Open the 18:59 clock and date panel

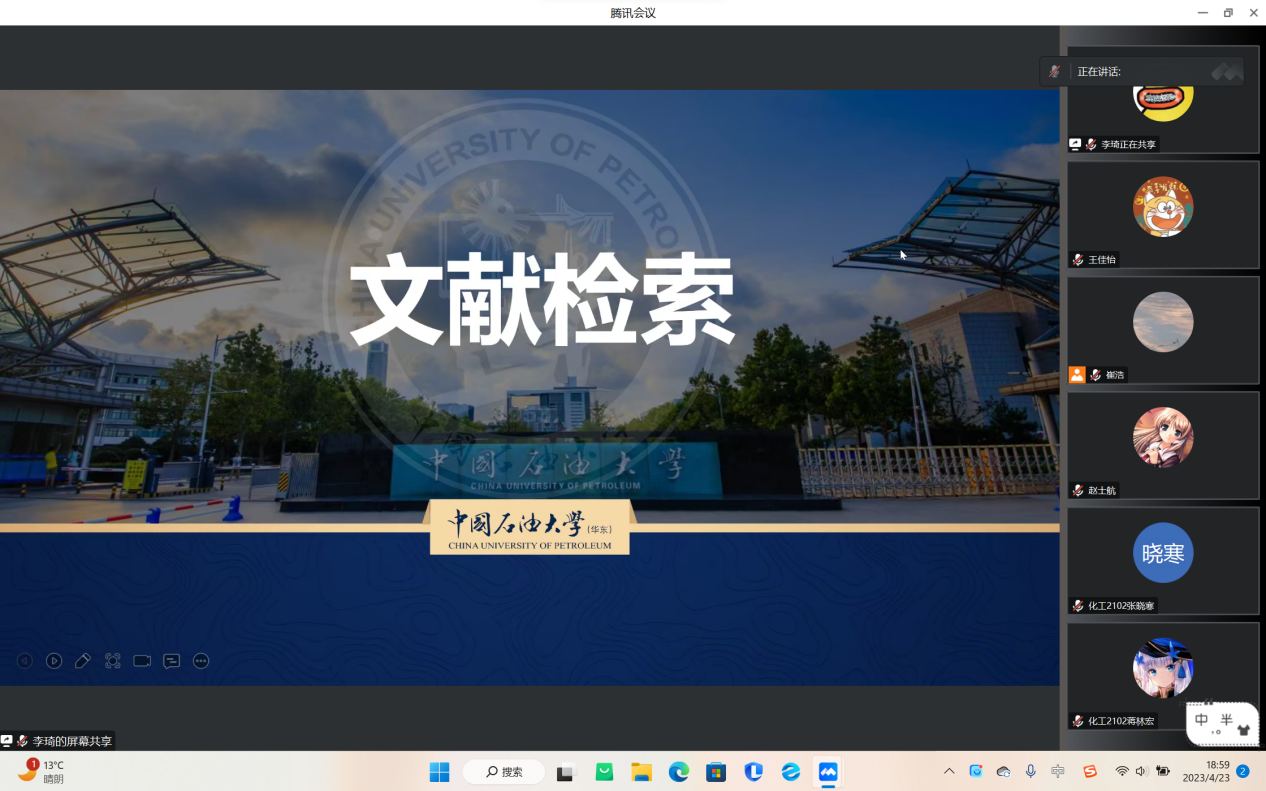(1205, 771)
